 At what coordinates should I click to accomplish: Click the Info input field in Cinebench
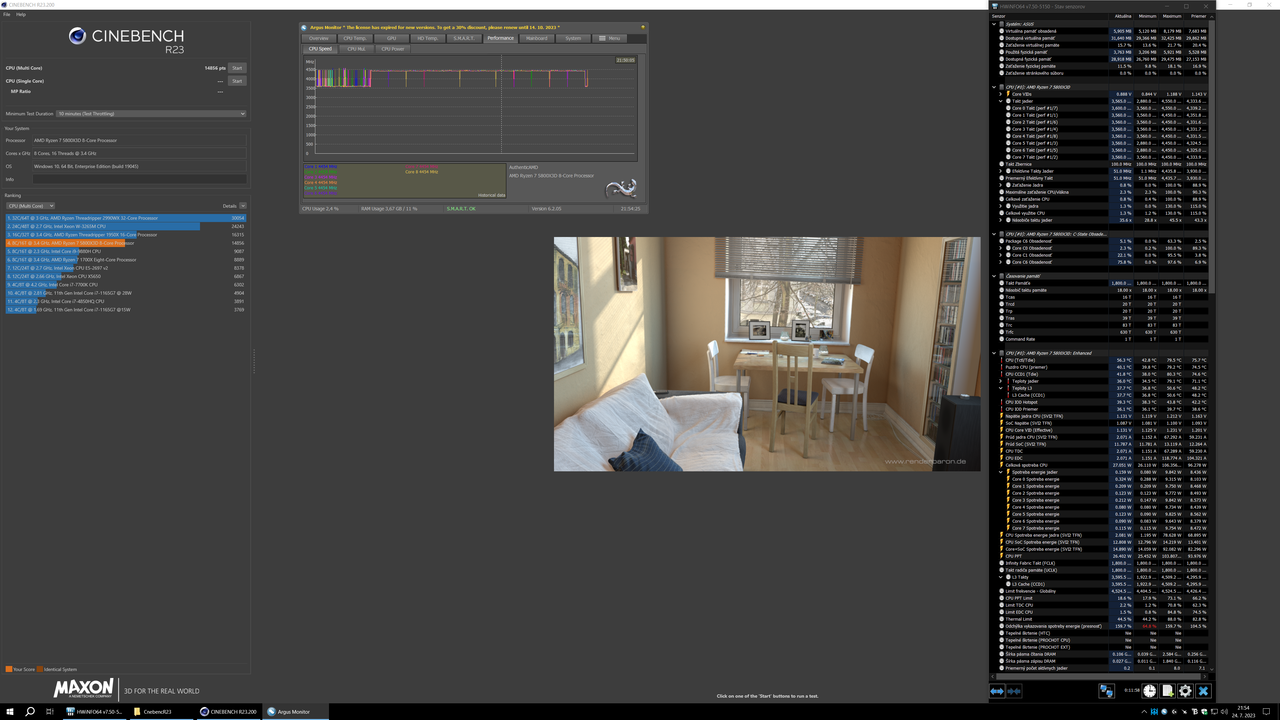point(139,180)
